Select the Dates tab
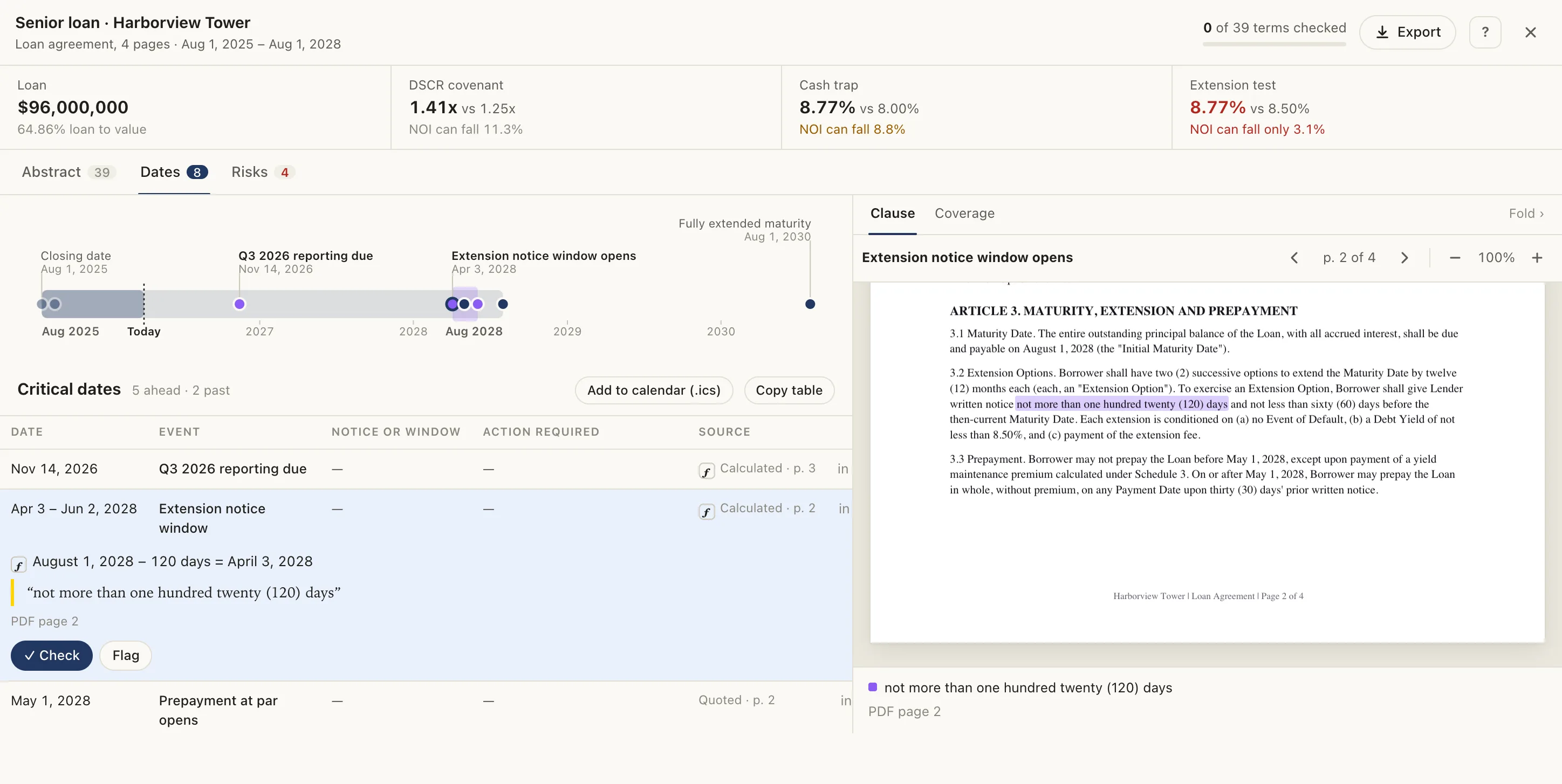This screenshot has height=784, width=1562. pos(174,172)
